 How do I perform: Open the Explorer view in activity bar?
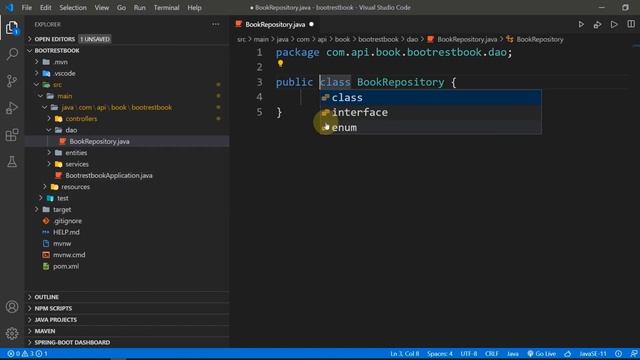pos(12,28)
